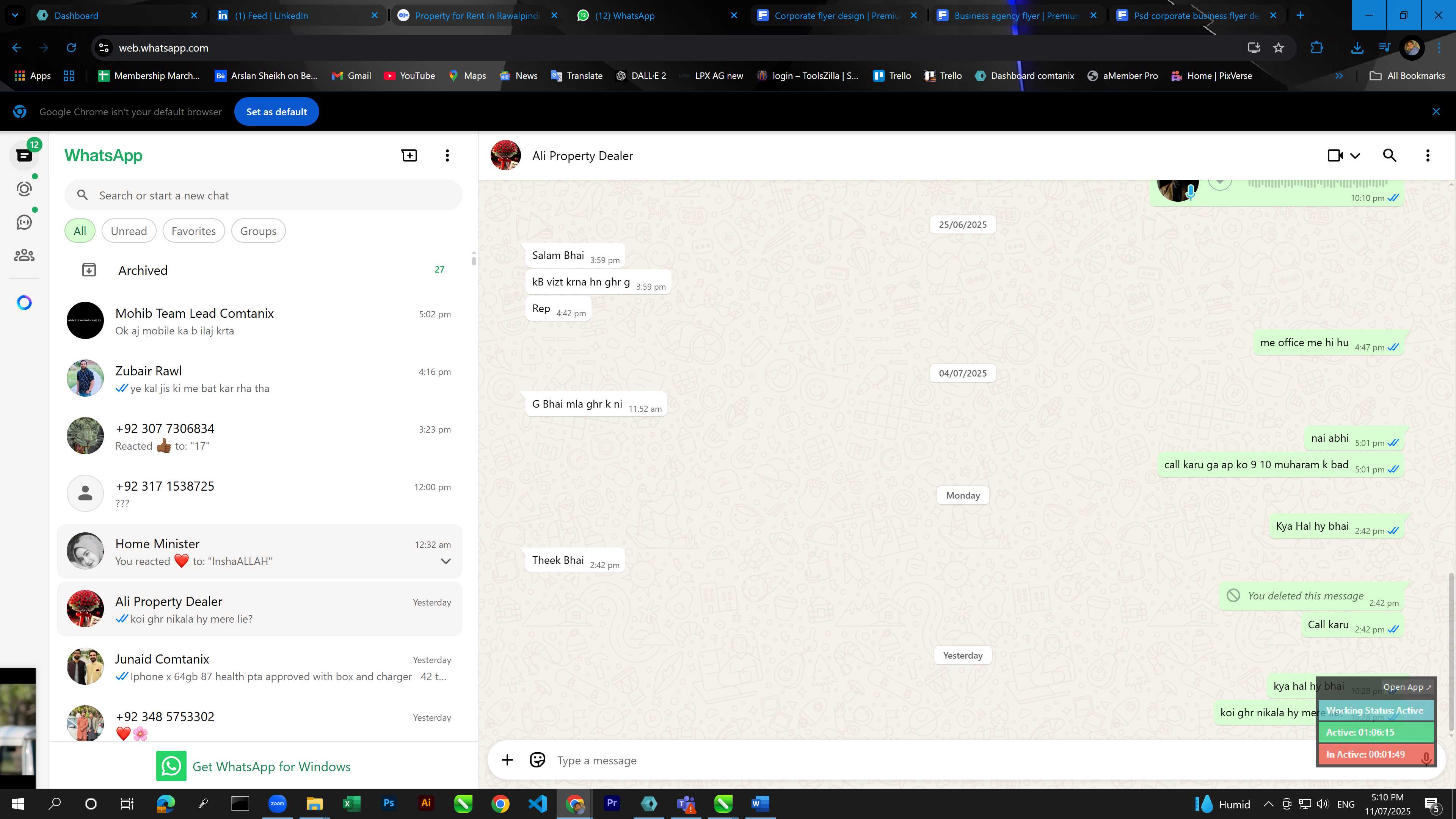
Task: Click Chrome back navigation arrow
Action: coord(17,48)
